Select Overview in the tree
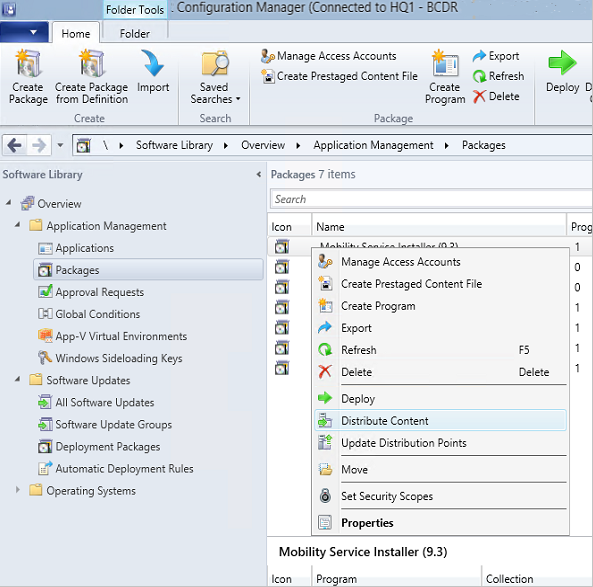The height and width of the screenshot is (587, 593). point(59,204)
